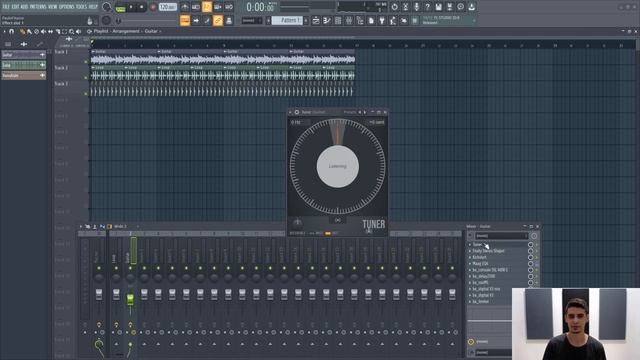Image resolution: width=640 pixels, height=360 pixels.
Task: Open the bx_limiter effect slot
Action: (x=480, y=302)
